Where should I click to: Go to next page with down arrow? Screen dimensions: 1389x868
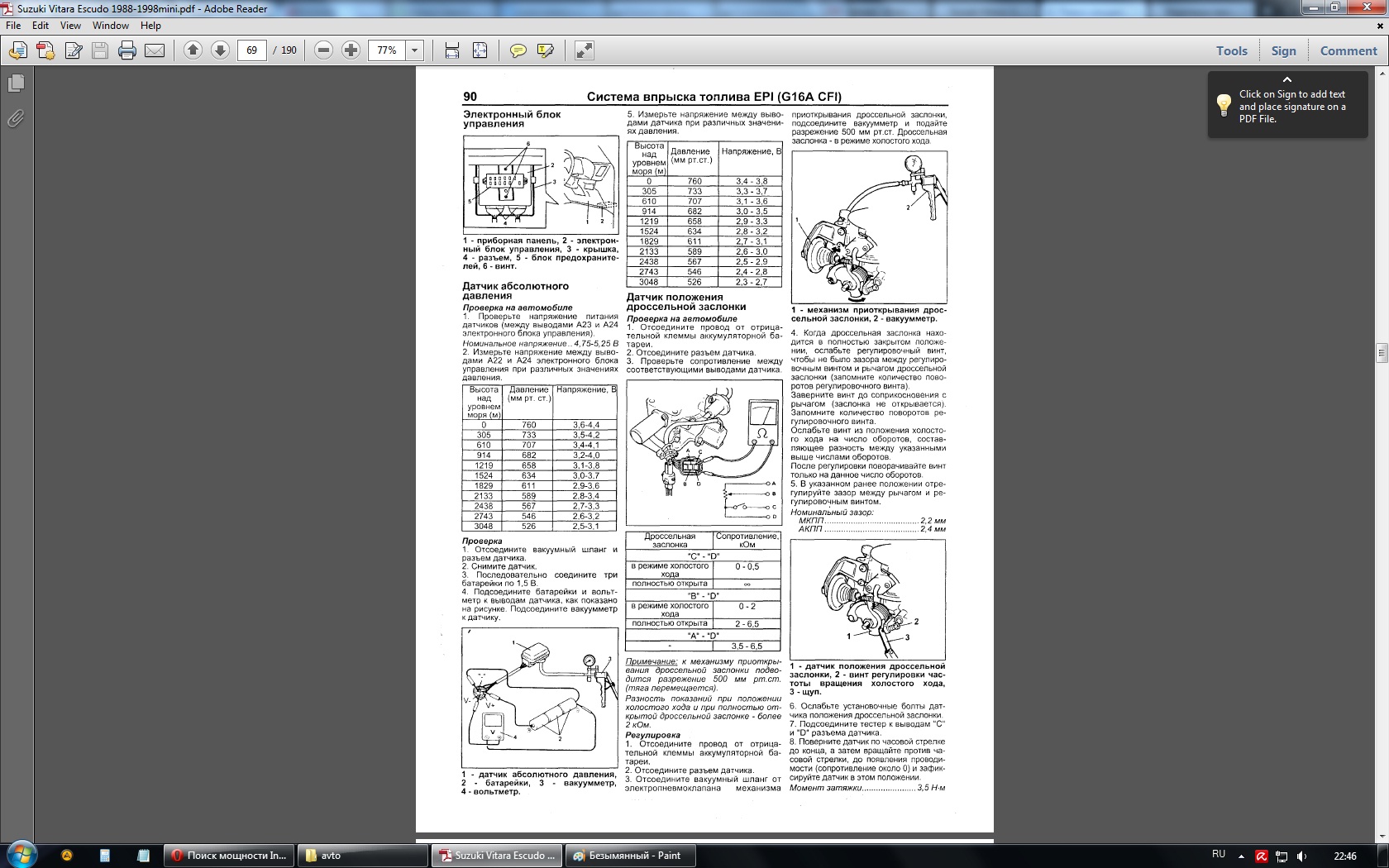(220, 50)
